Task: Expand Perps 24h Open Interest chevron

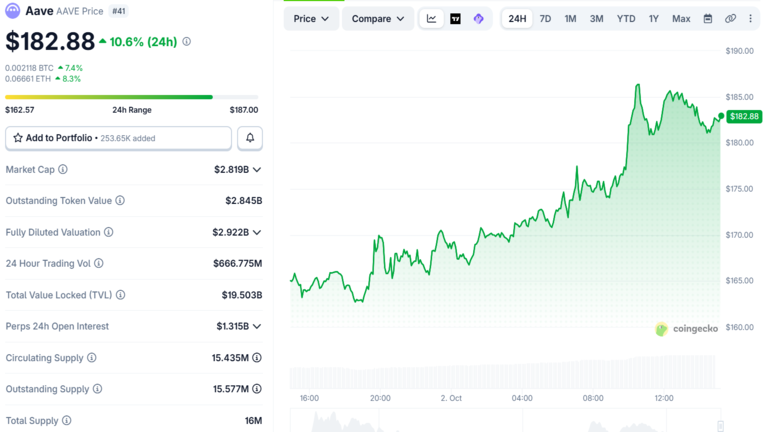Action: point(257,326)
